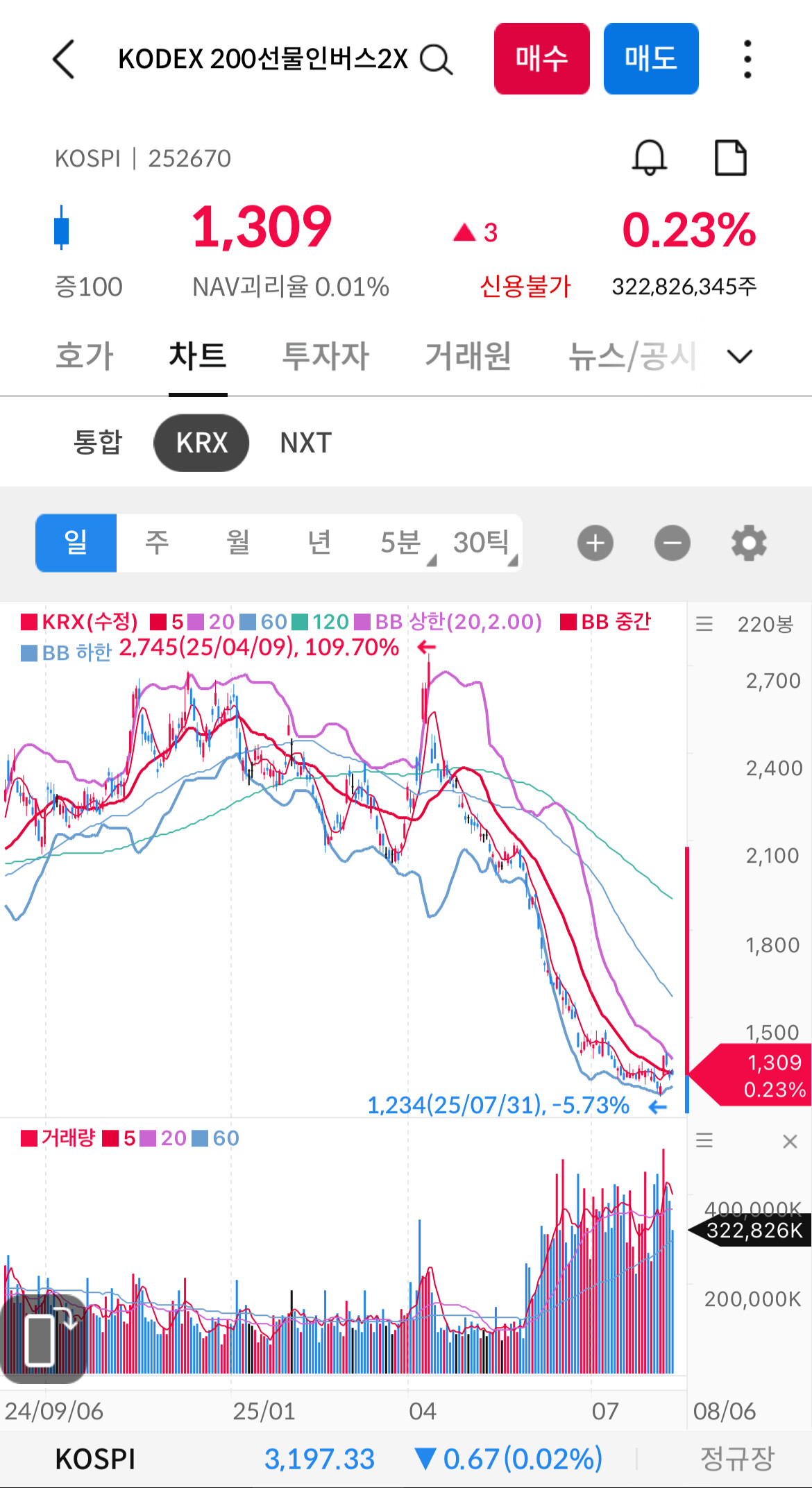812x1488 pixels.
Task: Switch to the 투자자 tab
Action: click(325, 356)
